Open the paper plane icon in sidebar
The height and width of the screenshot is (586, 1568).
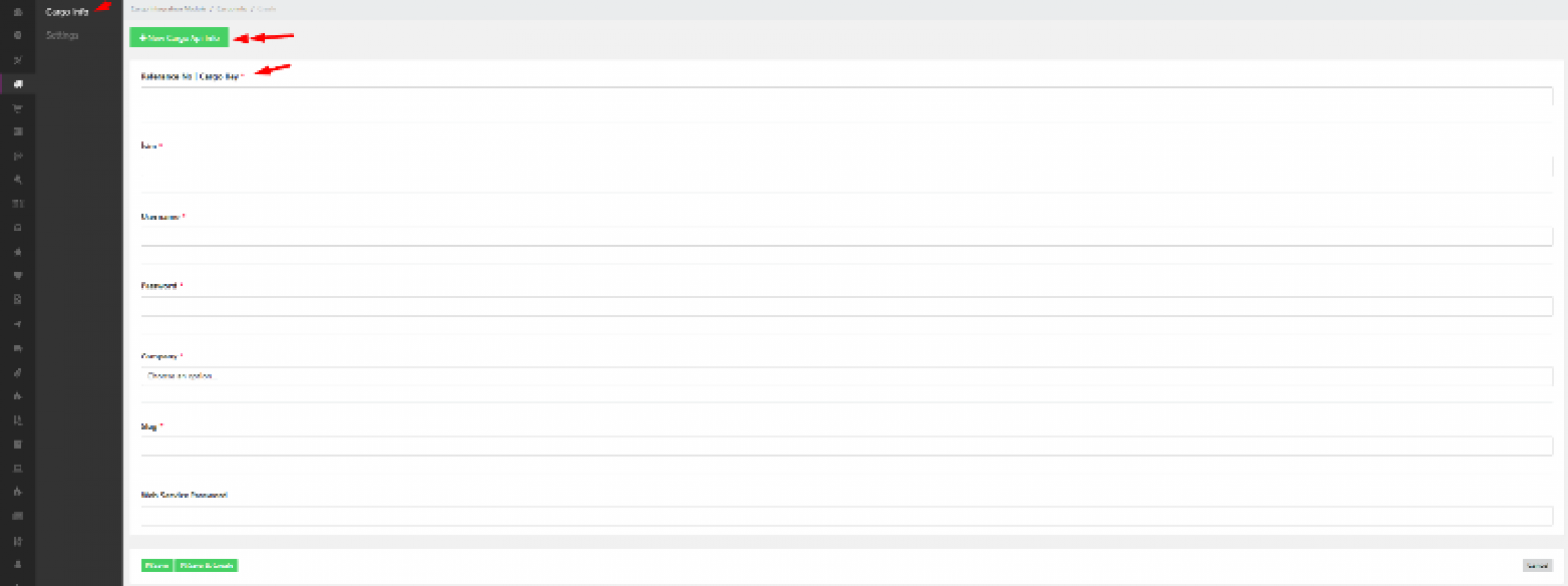tap(18, 324)
